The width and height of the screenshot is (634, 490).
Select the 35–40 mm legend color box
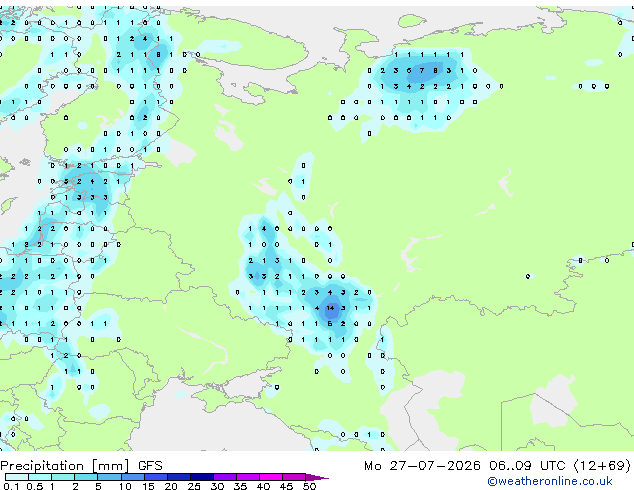[x=248, y=477]
